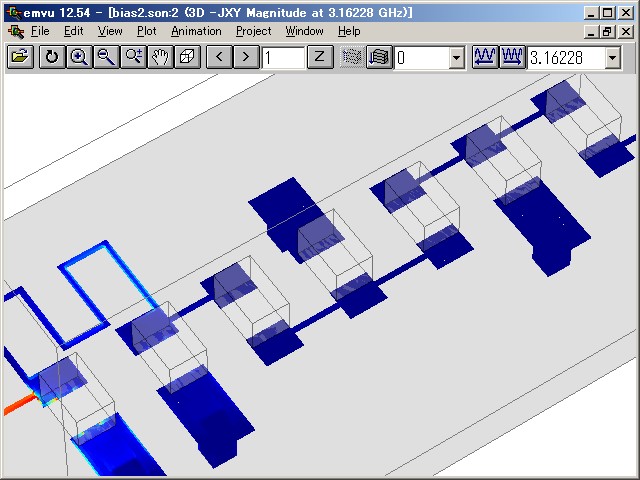
Task: Toggle the 3D cube view icon
Action: (188, 57)
